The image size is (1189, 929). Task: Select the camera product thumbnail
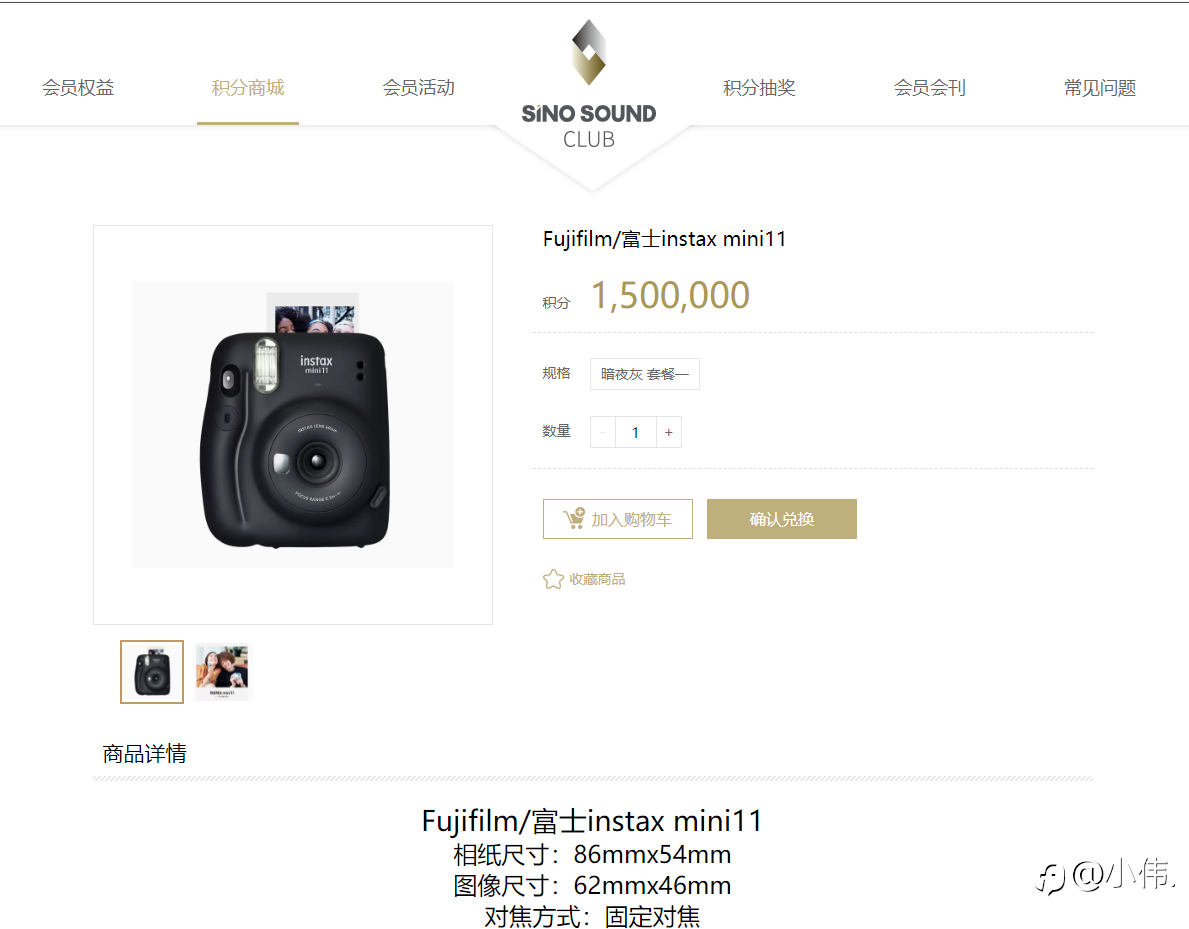click(152, 672)
